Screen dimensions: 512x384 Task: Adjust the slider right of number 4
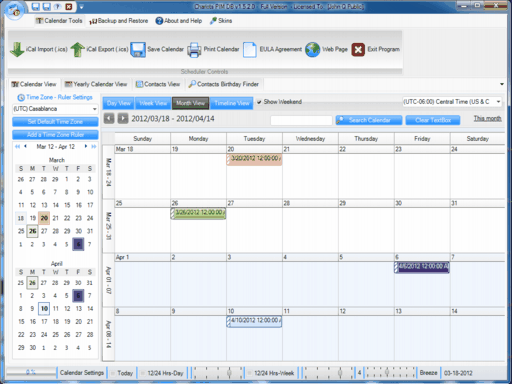click(390, 372)
